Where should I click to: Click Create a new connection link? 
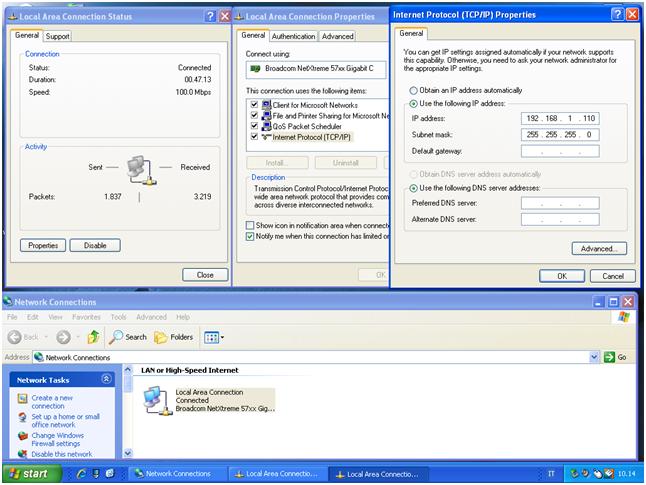[x=52, y=402]
